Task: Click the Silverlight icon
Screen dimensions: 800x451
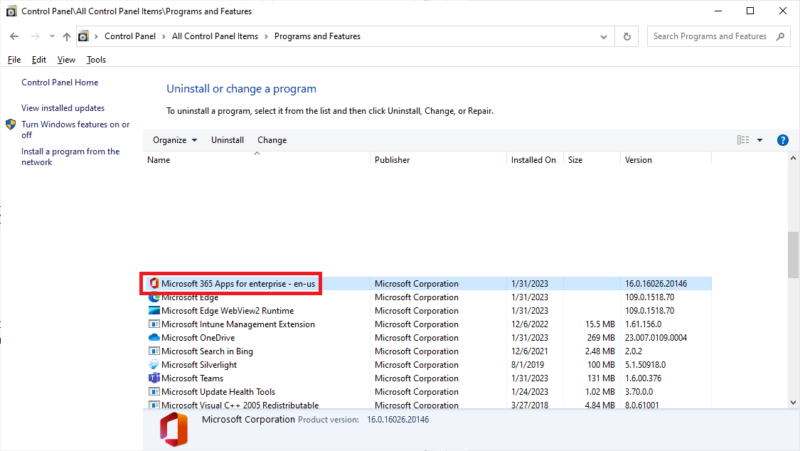Action: (x=154, y=364)
